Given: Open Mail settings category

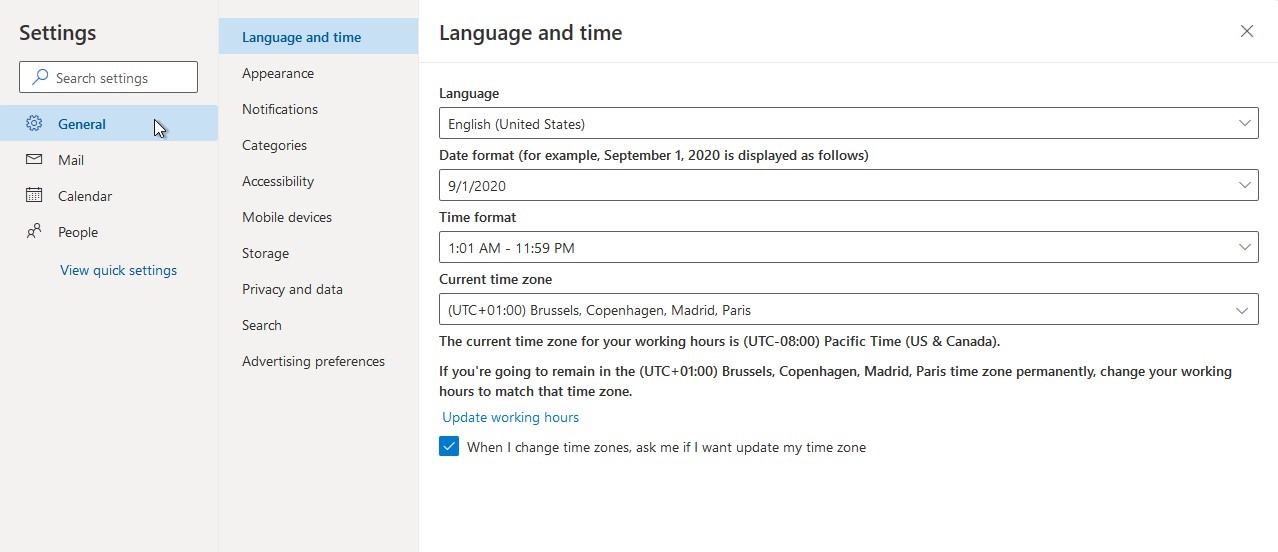Looking at the screenshot, I should (x=109, y=160).
